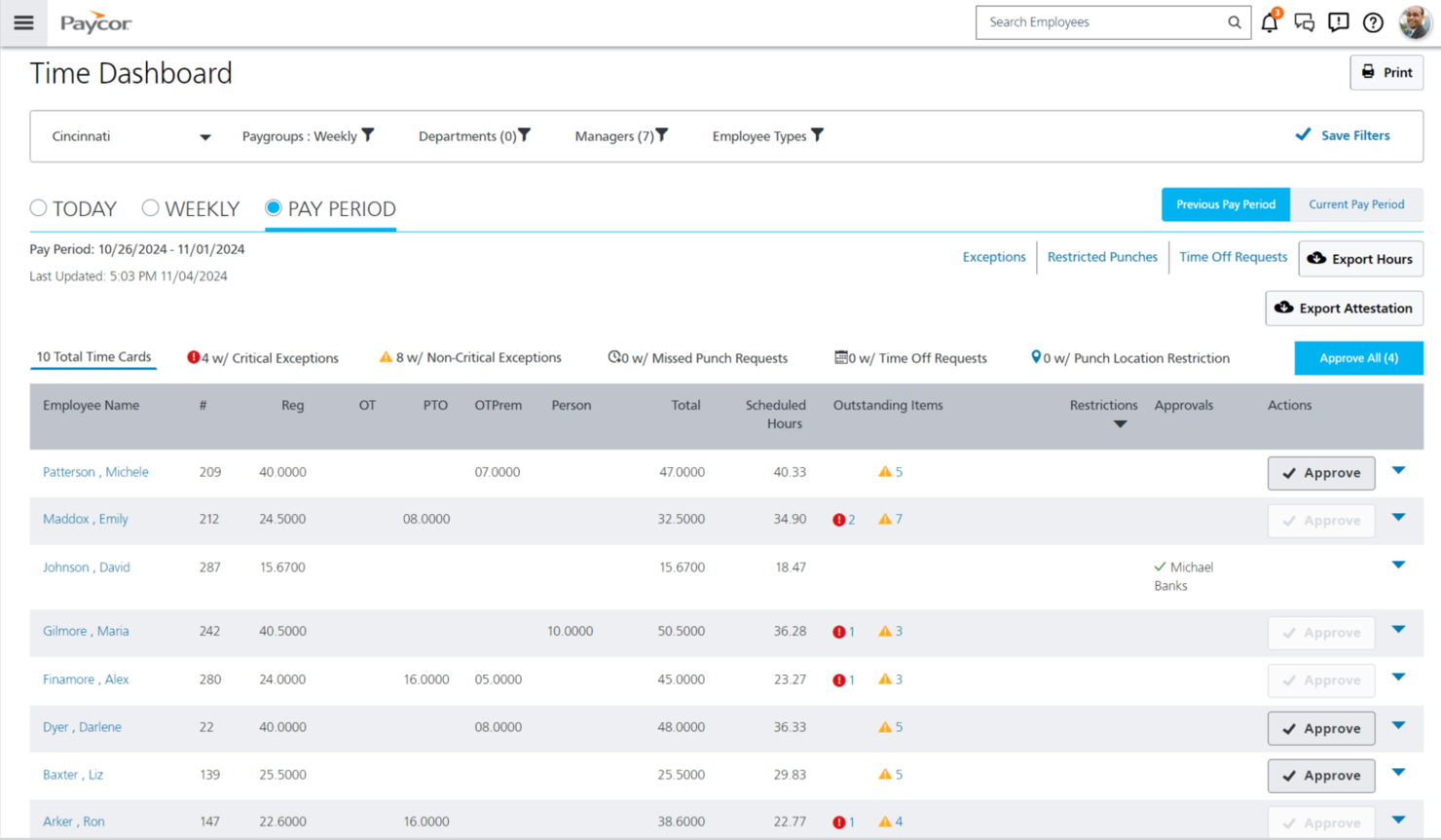Screen dimensions: 1441x840
Task: Click the Paygroups filter funnel icon
Action: point(368,135)
